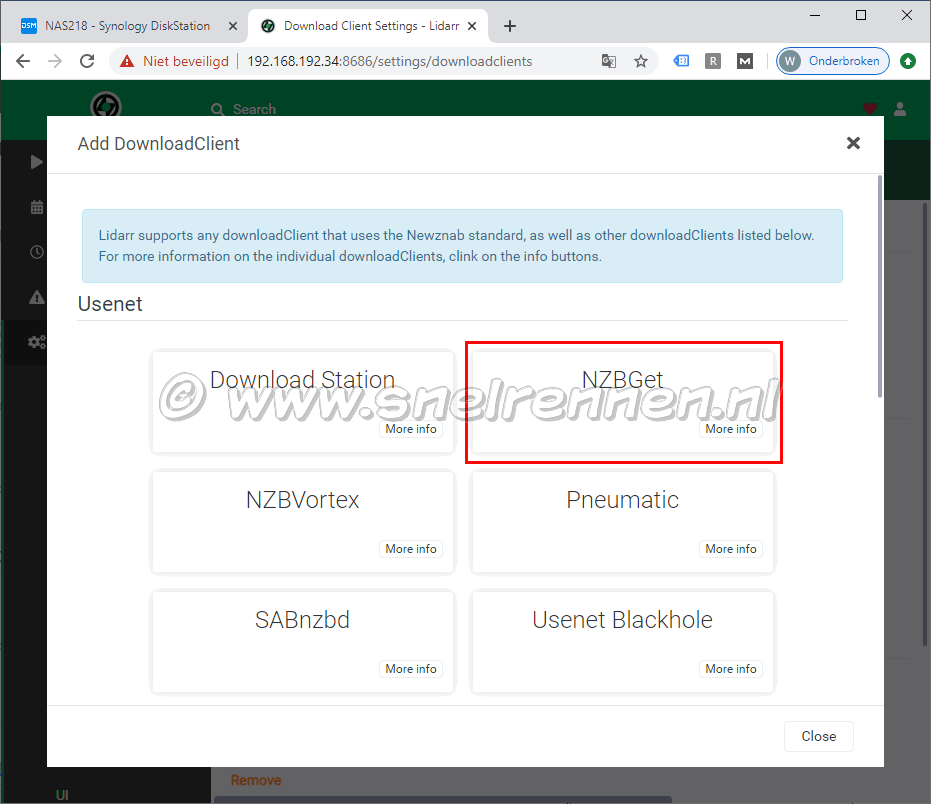Open More info for Usenet Blackhole
The height and width of the screenshot is (804, 931).
click(x=730, y=669)
